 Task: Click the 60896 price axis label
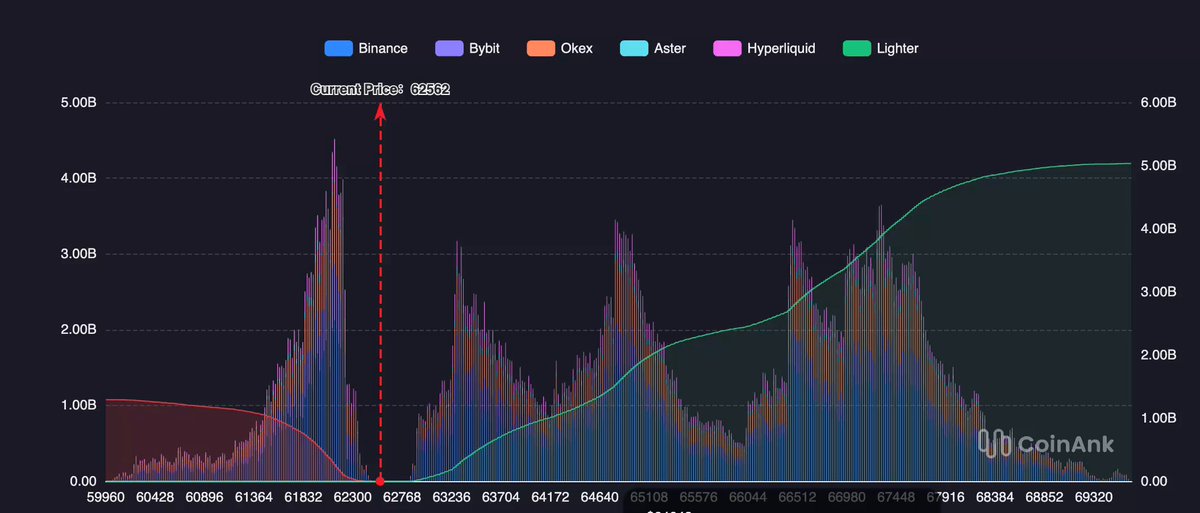coord(204,497)
